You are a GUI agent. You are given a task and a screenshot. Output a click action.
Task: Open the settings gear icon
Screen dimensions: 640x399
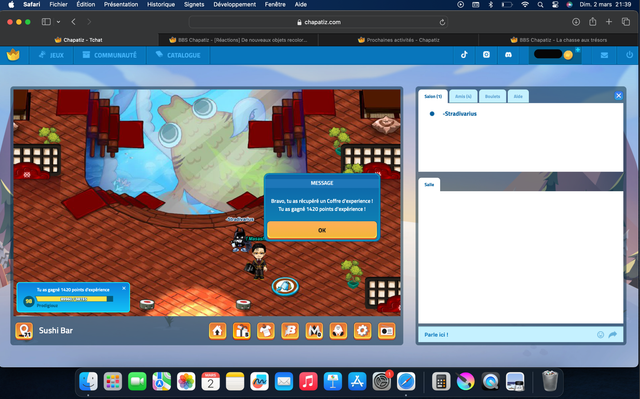pyautogui.click(x=362, y=331)
